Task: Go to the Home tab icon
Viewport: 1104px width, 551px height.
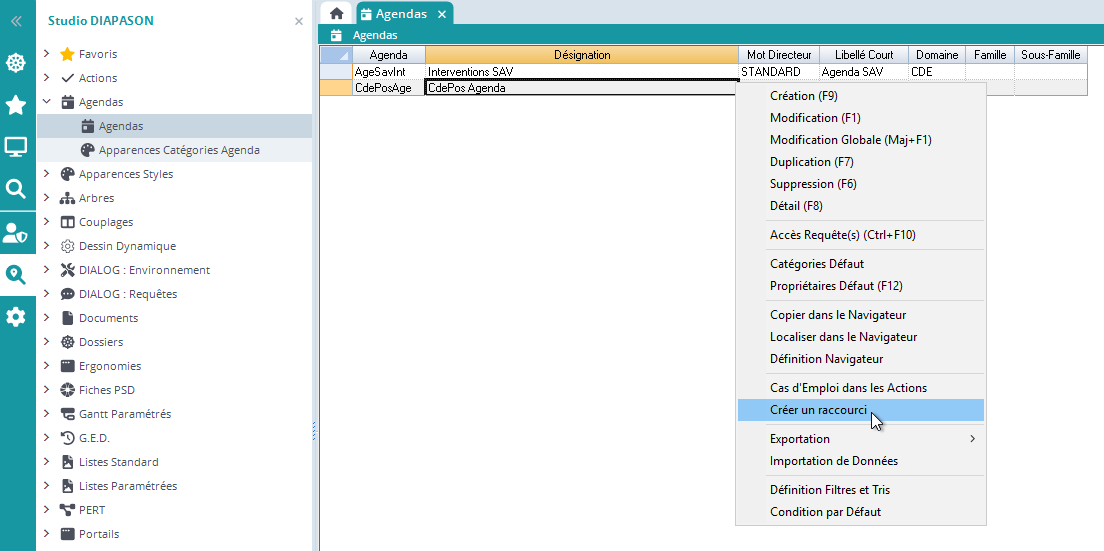Action: pos(337,13)
